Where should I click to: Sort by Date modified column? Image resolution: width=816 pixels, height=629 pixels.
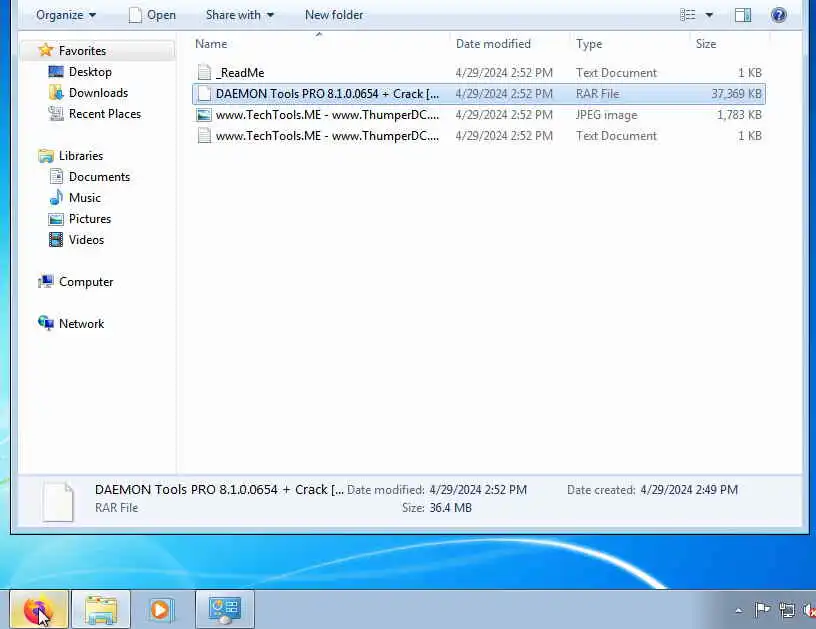(493, 44)
